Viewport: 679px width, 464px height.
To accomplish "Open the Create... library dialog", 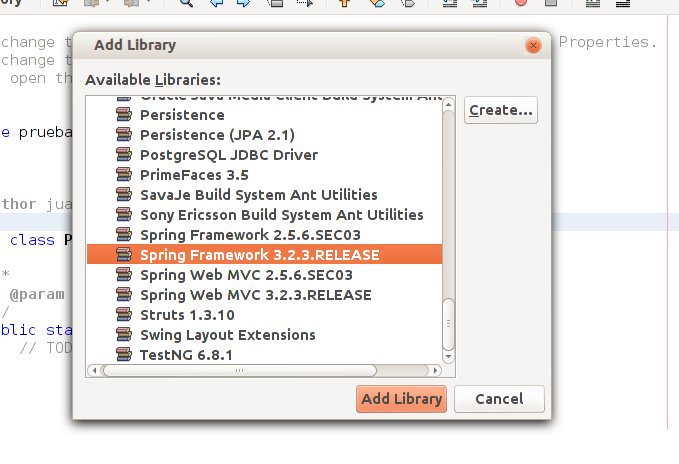I will click(x=501, y=110).
